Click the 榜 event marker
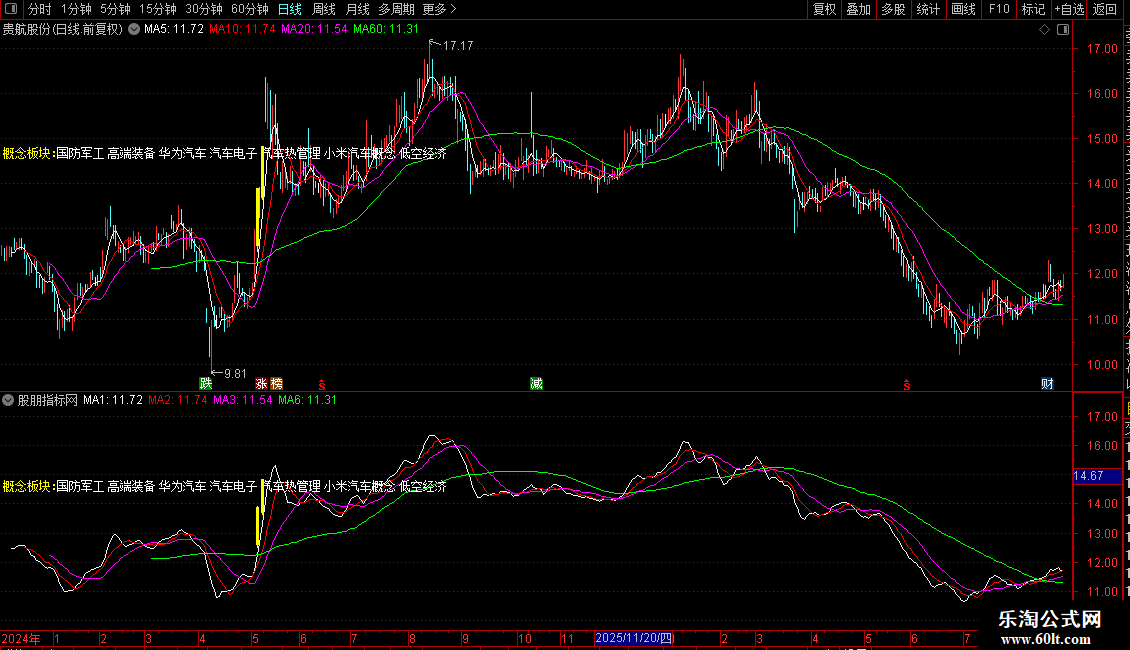The image size is (1130, 650). click(x=276, y=383)
